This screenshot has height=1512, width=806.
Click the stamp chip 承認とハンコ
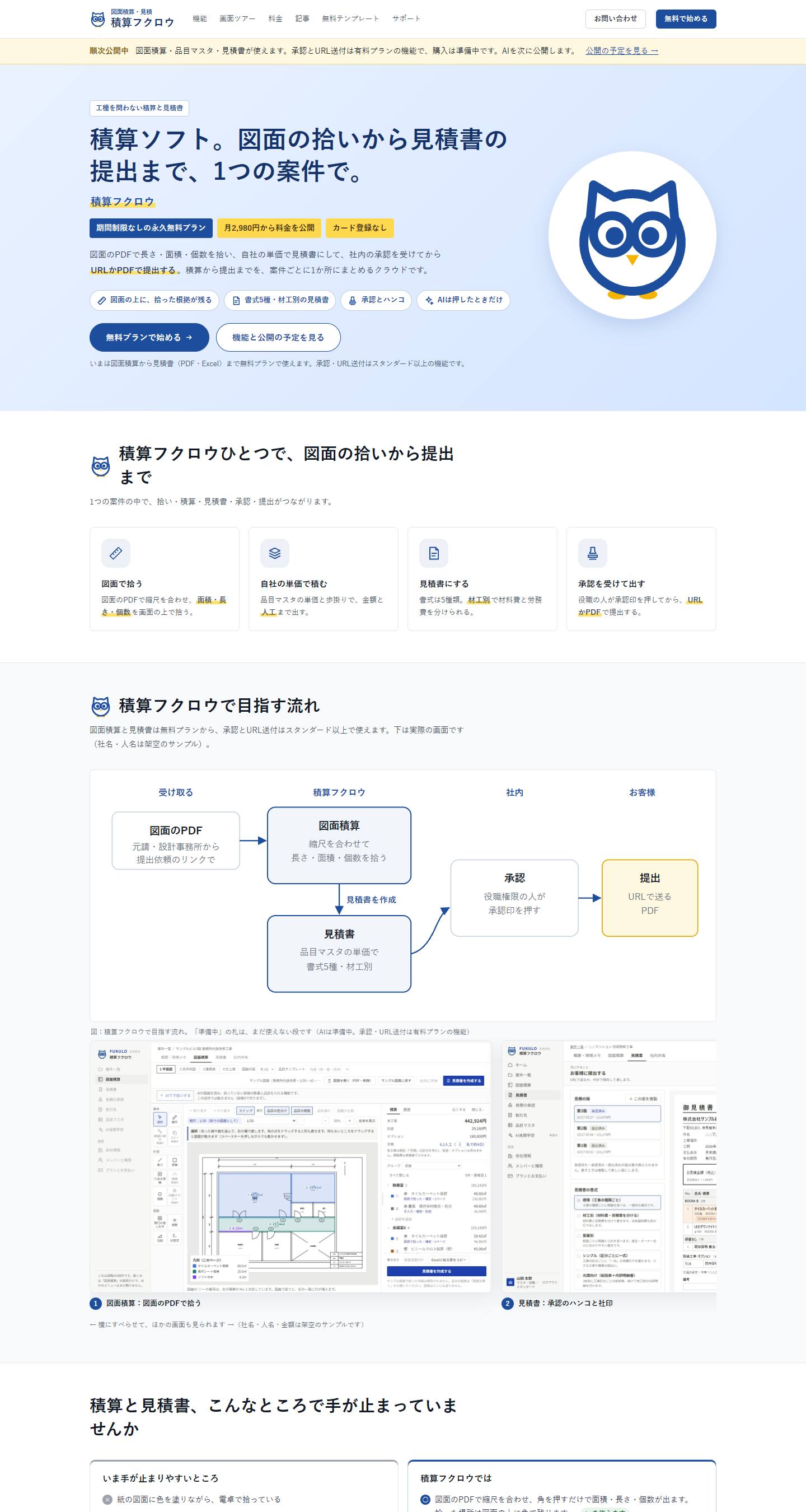pyautogui.click(x=376, y=300)
